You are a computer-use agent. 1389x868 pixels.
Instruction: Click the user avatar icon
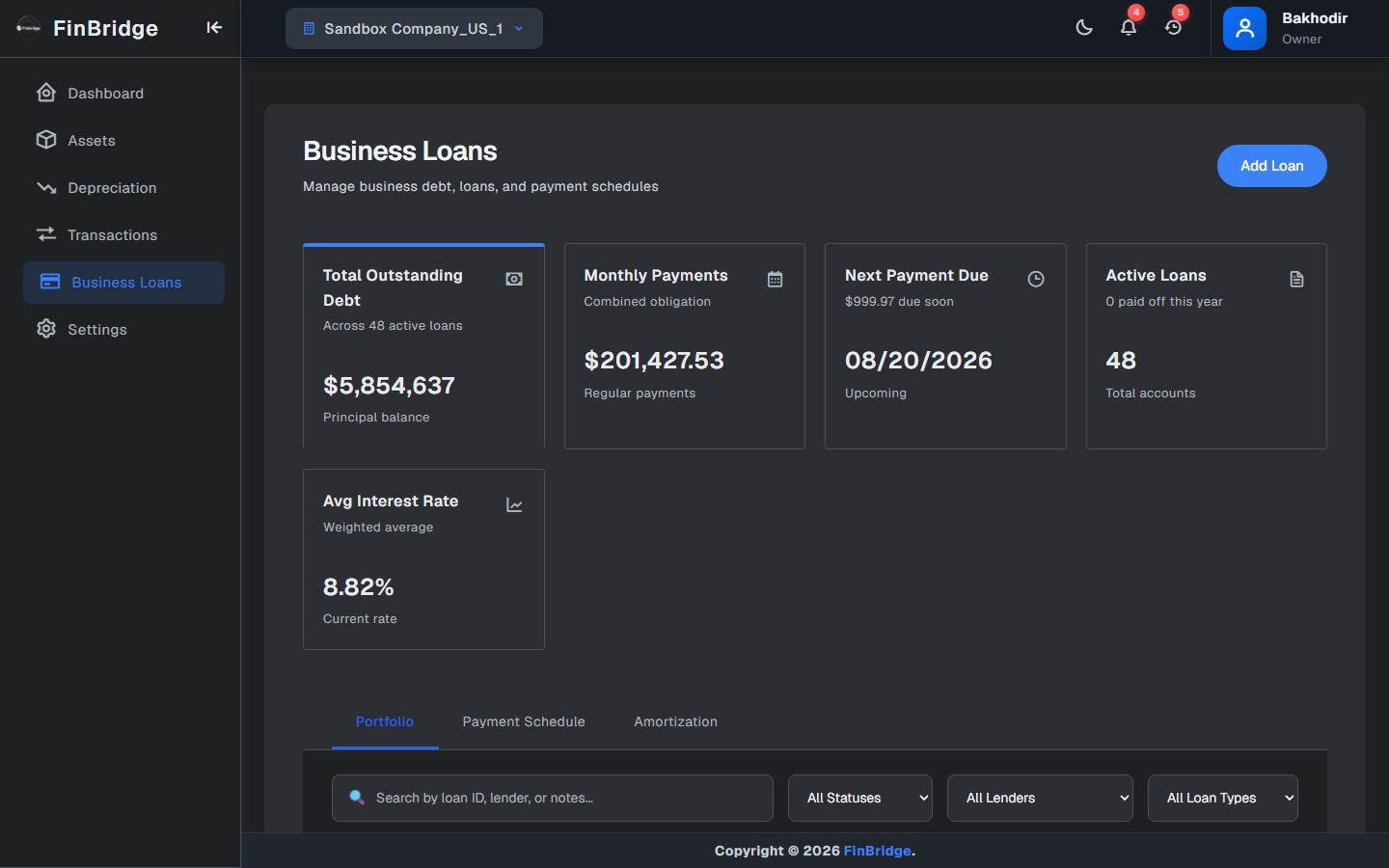click(1244, 28)
